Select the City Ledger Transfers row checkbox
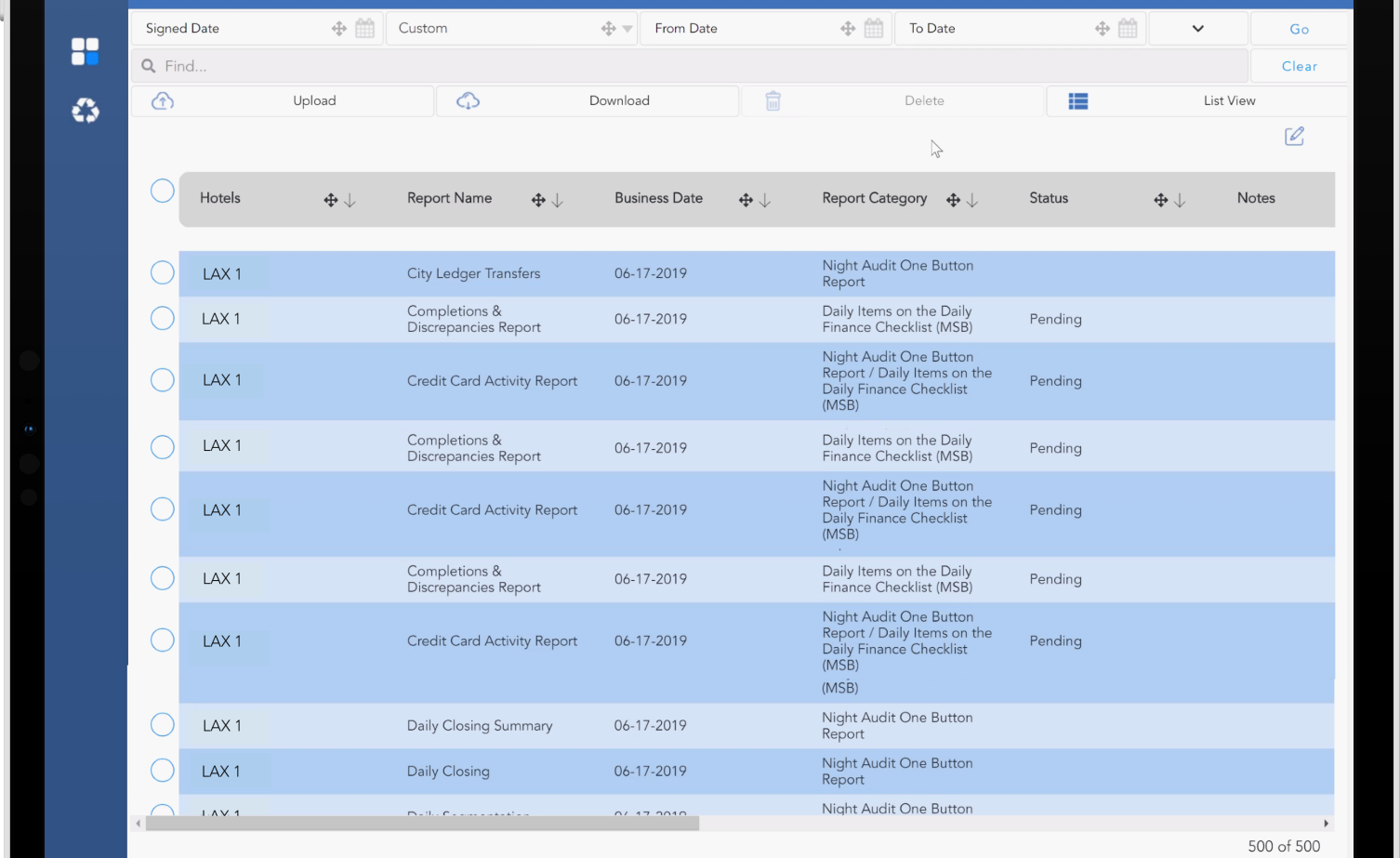 click(163, 272)
